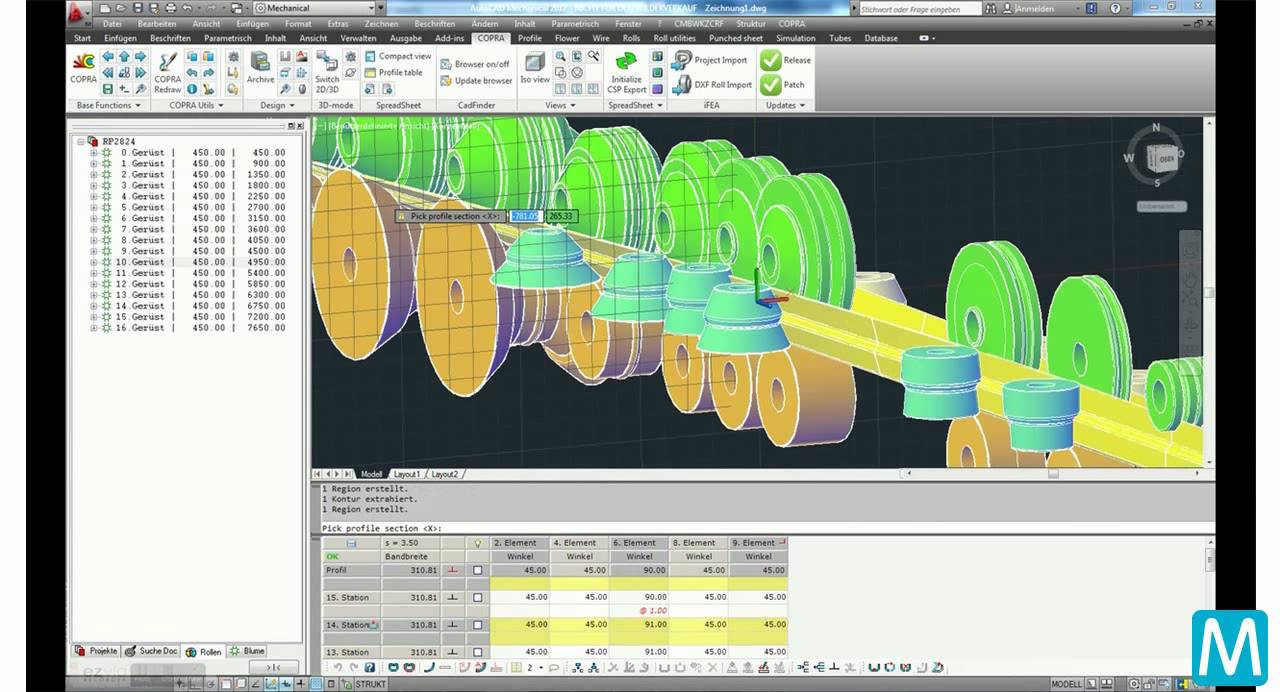1280x692 pixels.
Task: Click the zoom magnifier icon in Views panel
Action: point(561,56)
